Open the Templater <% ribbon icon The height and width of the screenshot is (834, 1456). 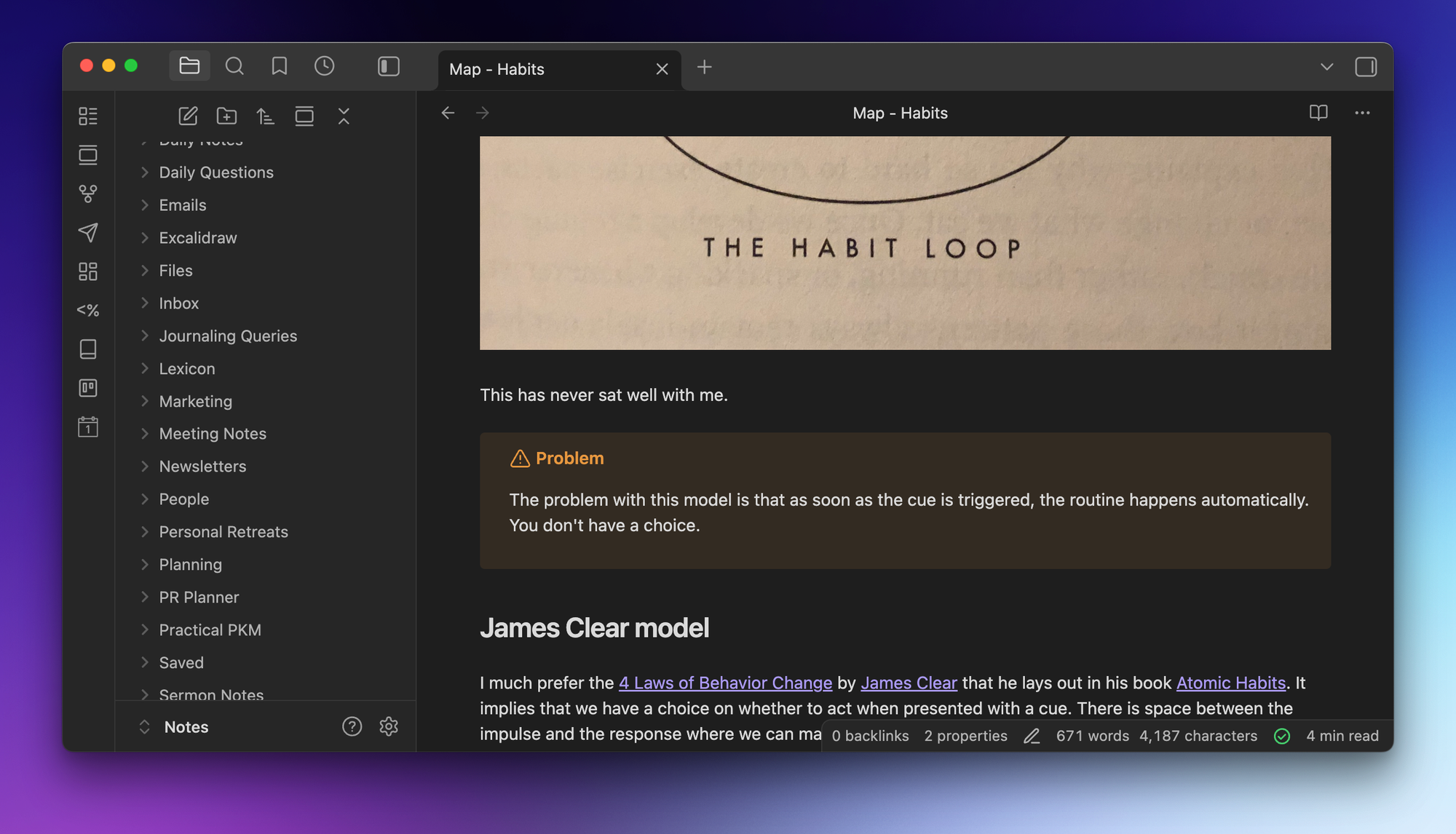point(88,310)
